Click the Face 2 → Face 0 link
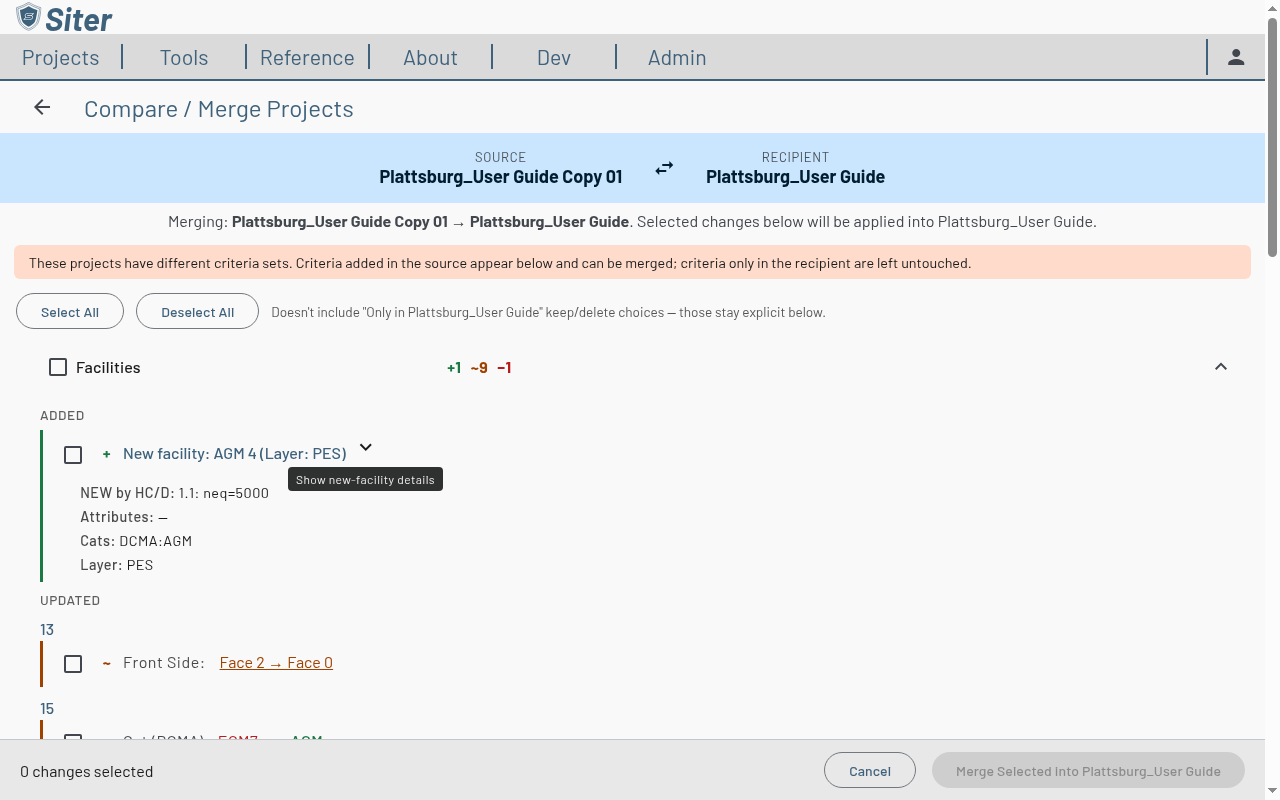Image resolution: width=1280 pixels, height=800 pixels. 276,663
